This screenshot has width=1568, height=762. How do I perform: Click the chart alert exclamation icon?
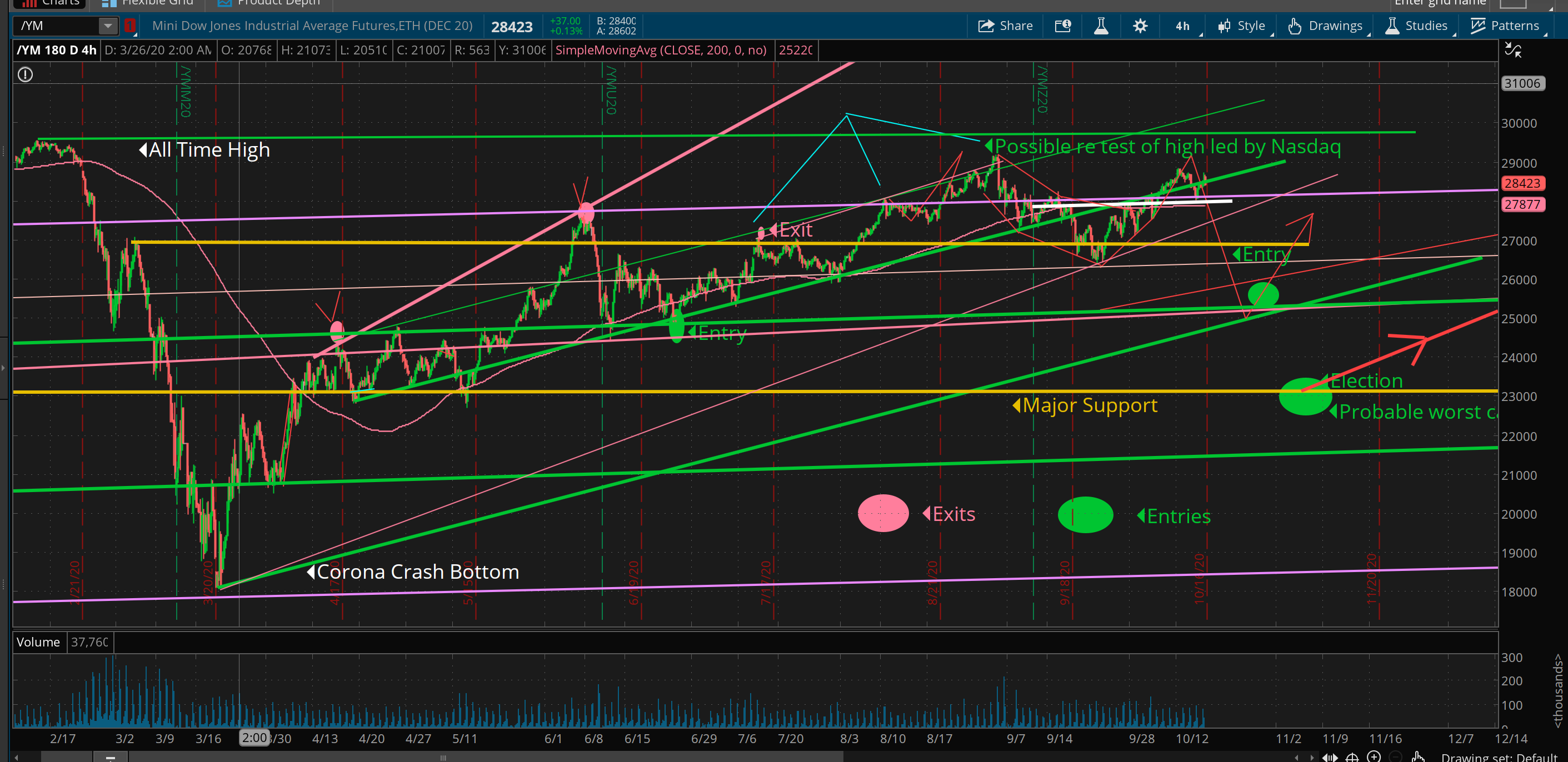pos(25,74)
